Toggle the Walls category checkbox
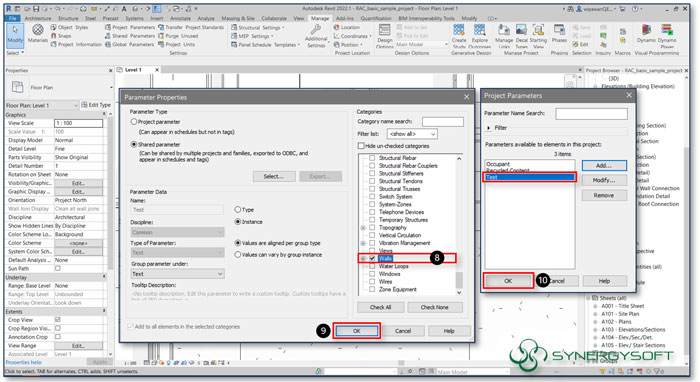This screenshot has width=700, height=382. pos(372,258)
